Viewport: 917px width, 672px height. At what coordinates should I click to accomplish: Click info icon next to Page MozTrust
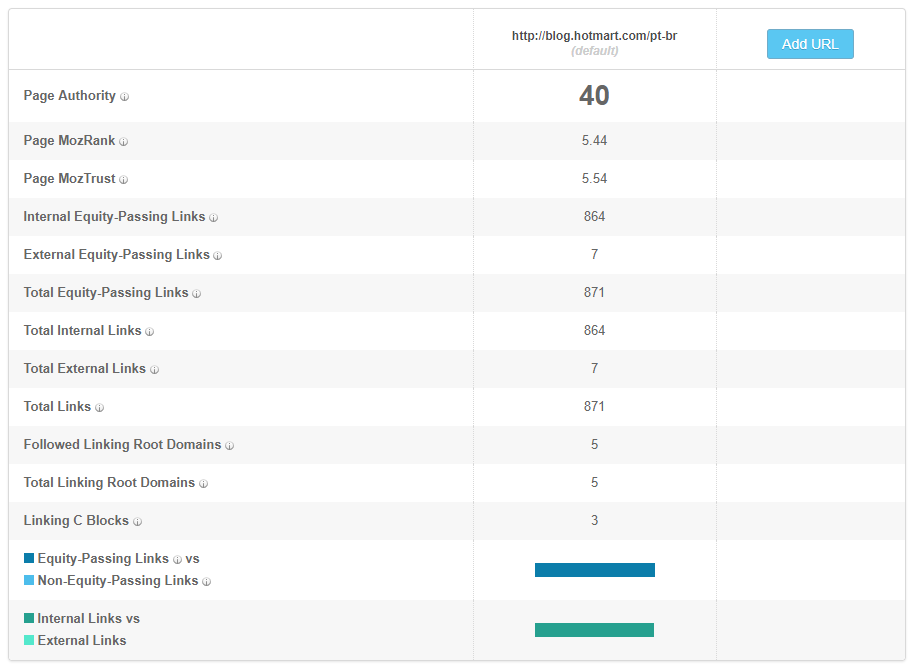point(123,180)
